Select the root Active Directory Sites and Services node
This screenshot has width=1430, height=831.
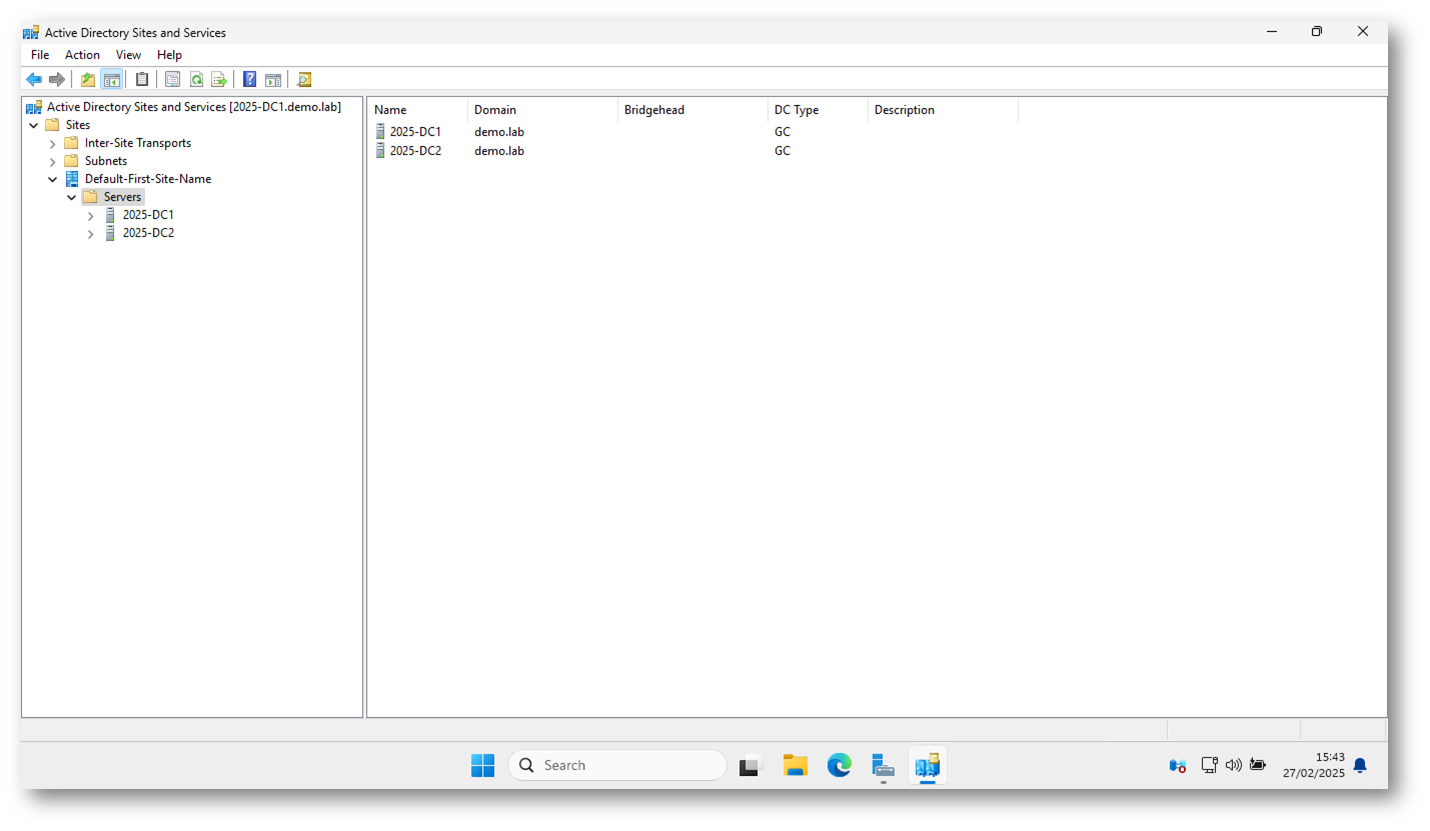(194, 107)
